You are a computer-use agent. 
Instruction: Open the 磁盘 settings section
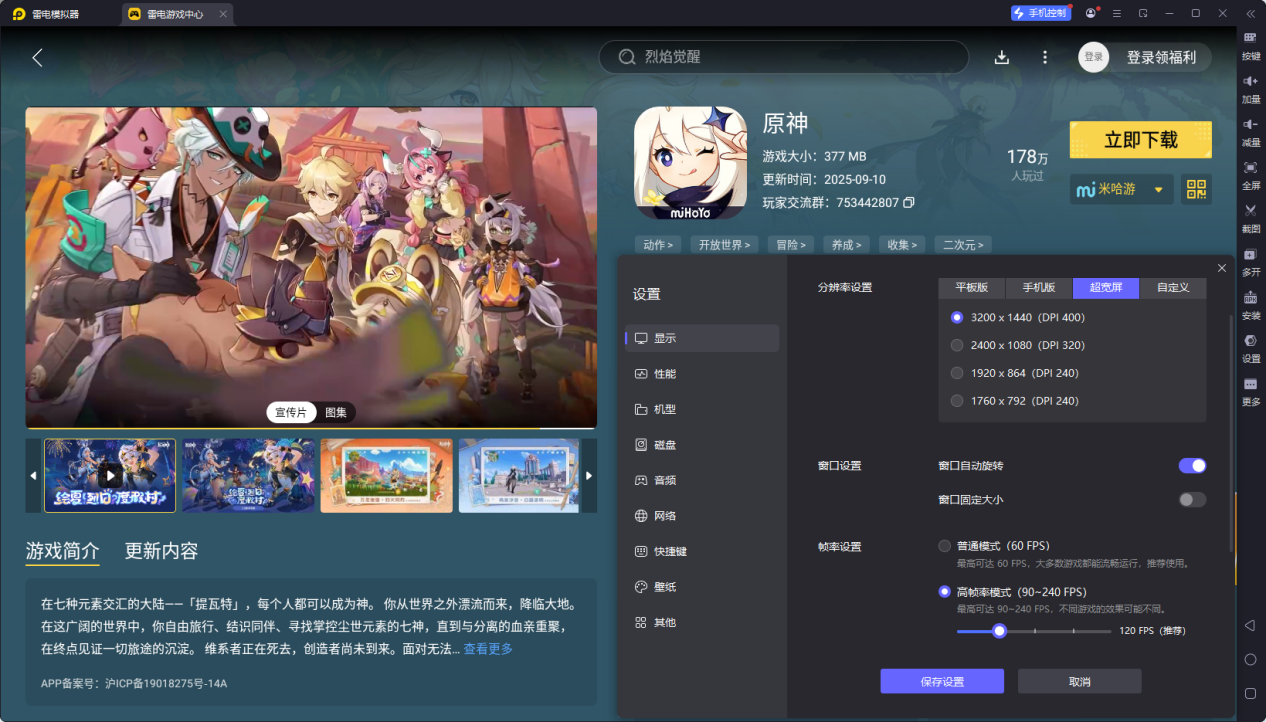702,445
